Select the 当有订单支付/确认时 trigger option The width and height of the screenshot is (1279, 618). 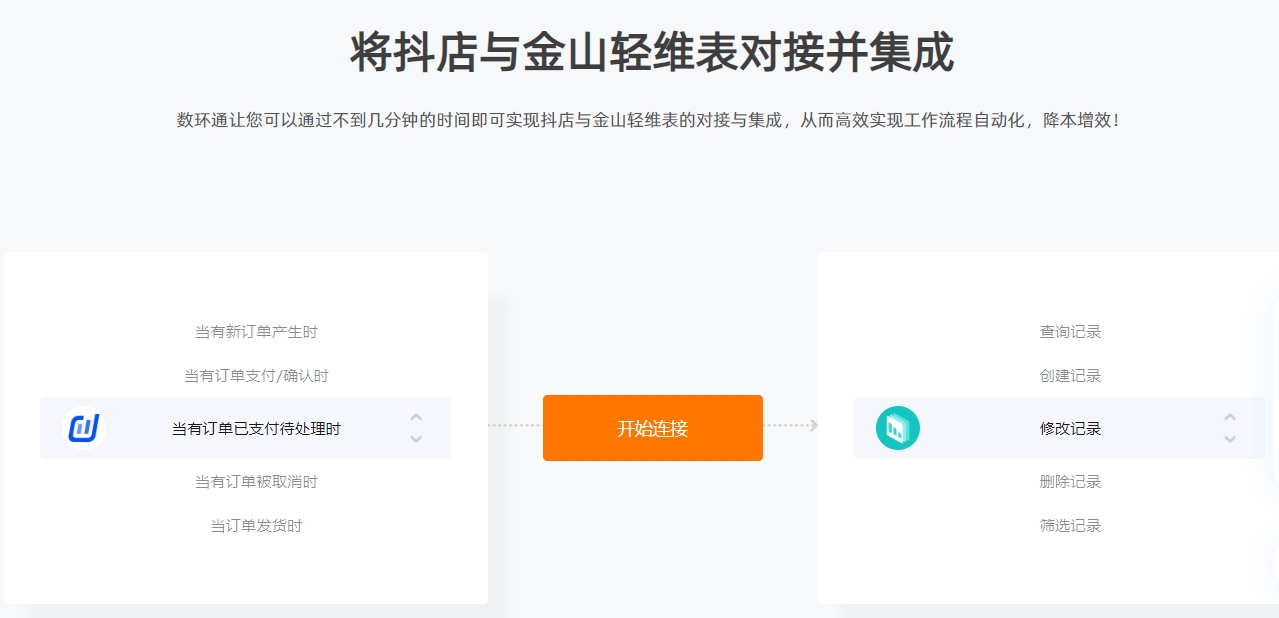click(x=256, y=376)
